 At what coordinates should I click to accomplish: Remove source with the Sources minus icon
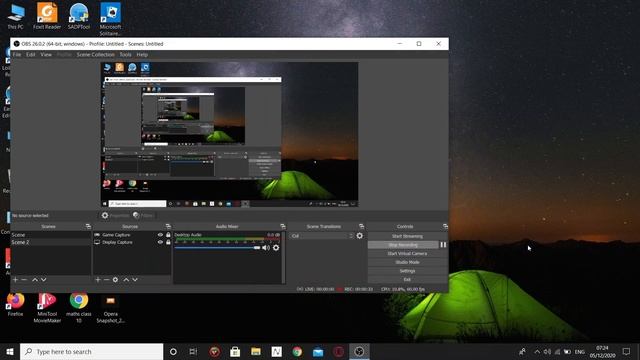pyautogui.click(x=107, y=280)
